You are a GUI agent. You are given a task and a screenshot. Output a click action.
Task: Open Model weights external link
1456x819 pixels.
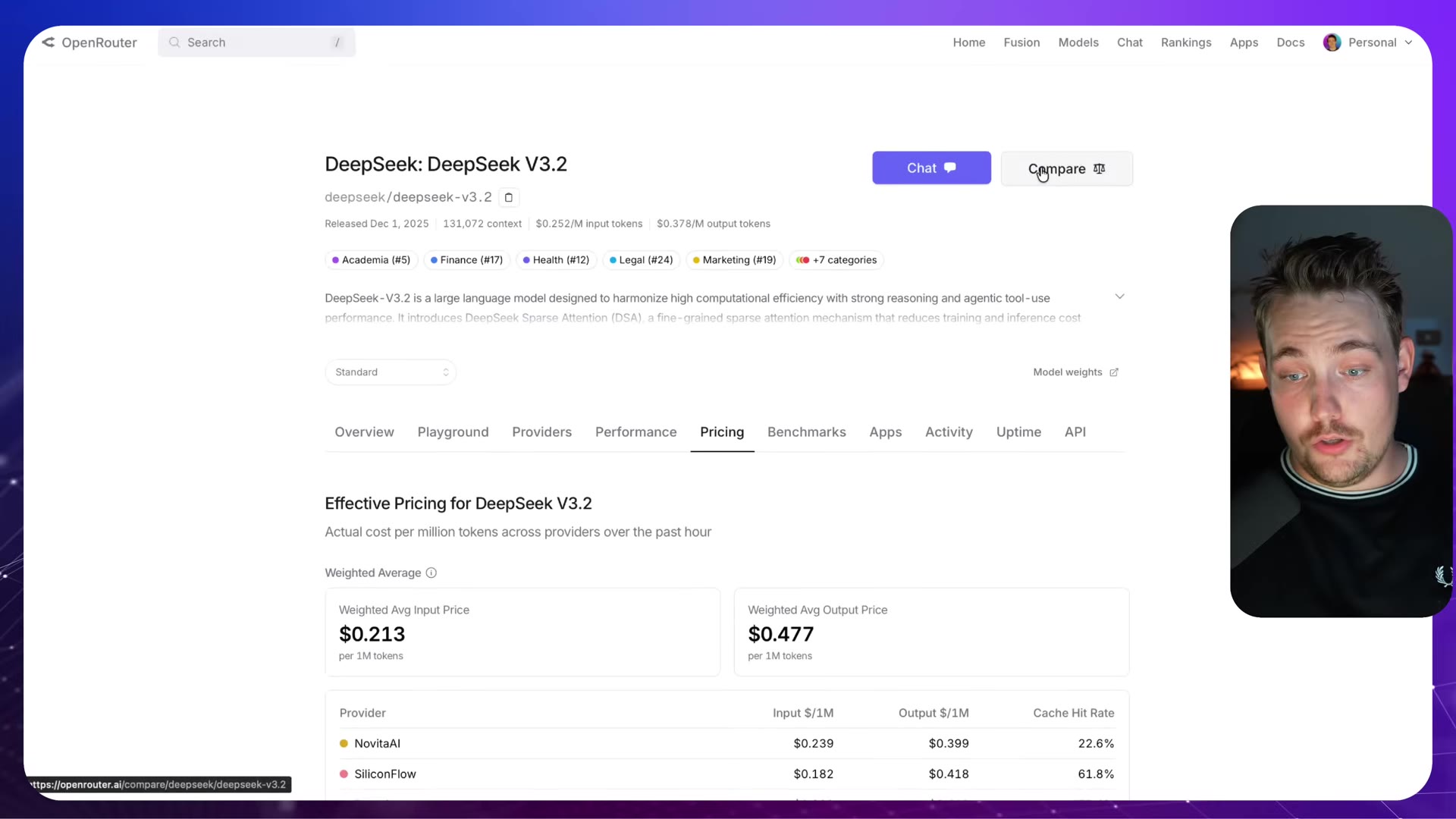(1075, 372)
